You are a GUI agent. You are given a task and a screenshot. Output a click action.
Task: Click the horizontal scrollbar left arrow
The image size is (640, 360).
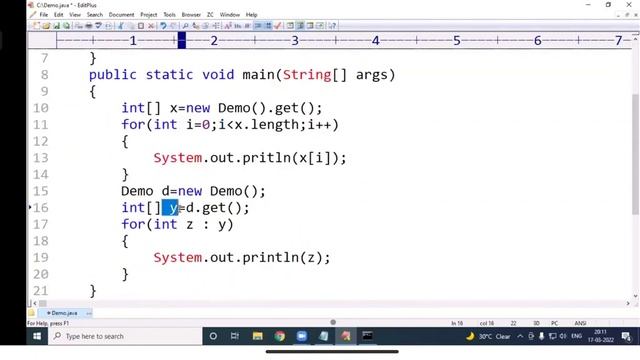pyautogui.click(x=35, y=303)
